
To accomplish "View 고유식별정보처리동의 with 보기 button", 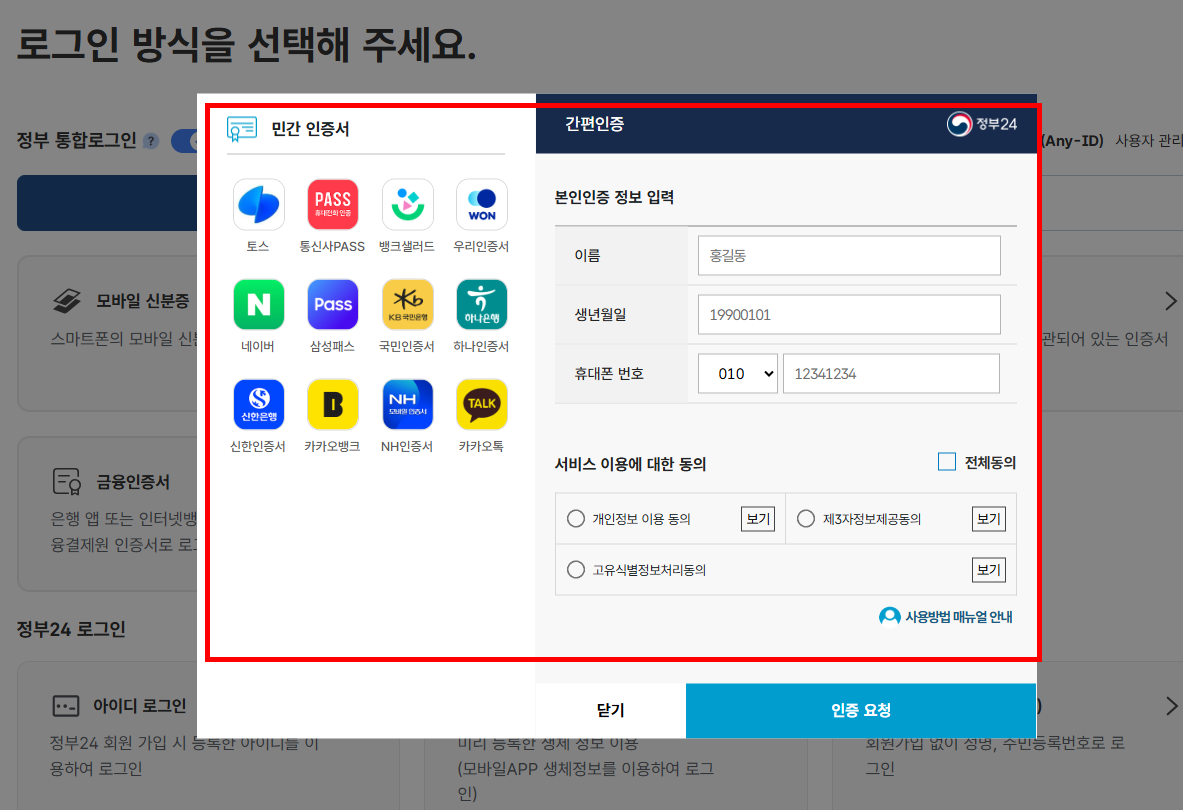I will [x=988, y=569].
